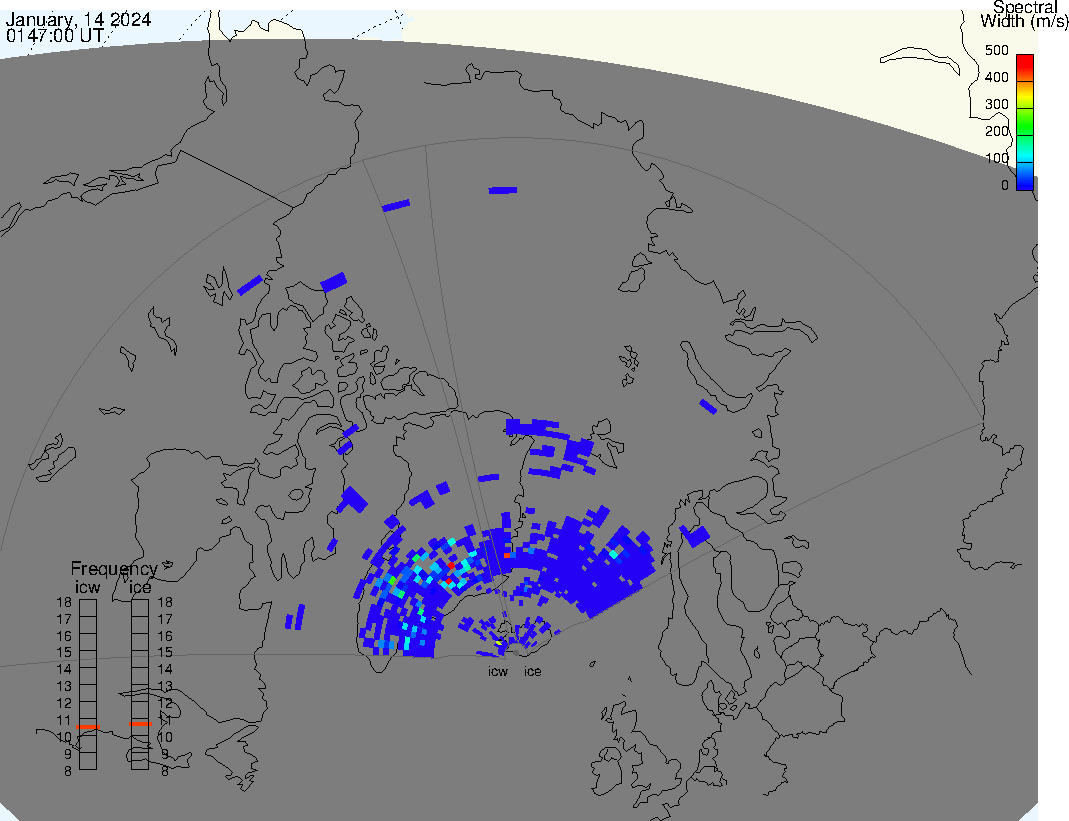Click the colorbar label "100"
This screenshot has width=1069, height=821.
pos(997,158)
